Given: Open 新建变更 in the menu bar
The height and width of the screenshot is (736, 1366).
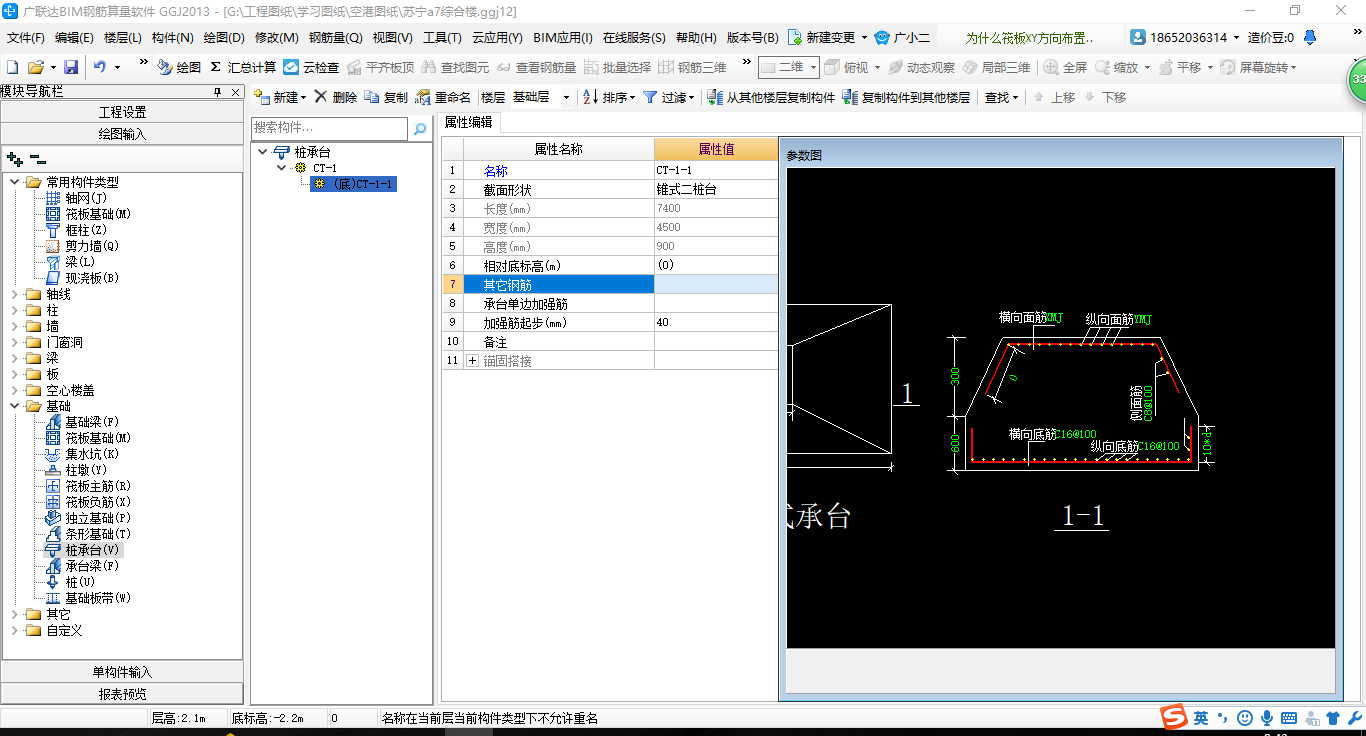Looking at the screenshot, I should 828,37.
